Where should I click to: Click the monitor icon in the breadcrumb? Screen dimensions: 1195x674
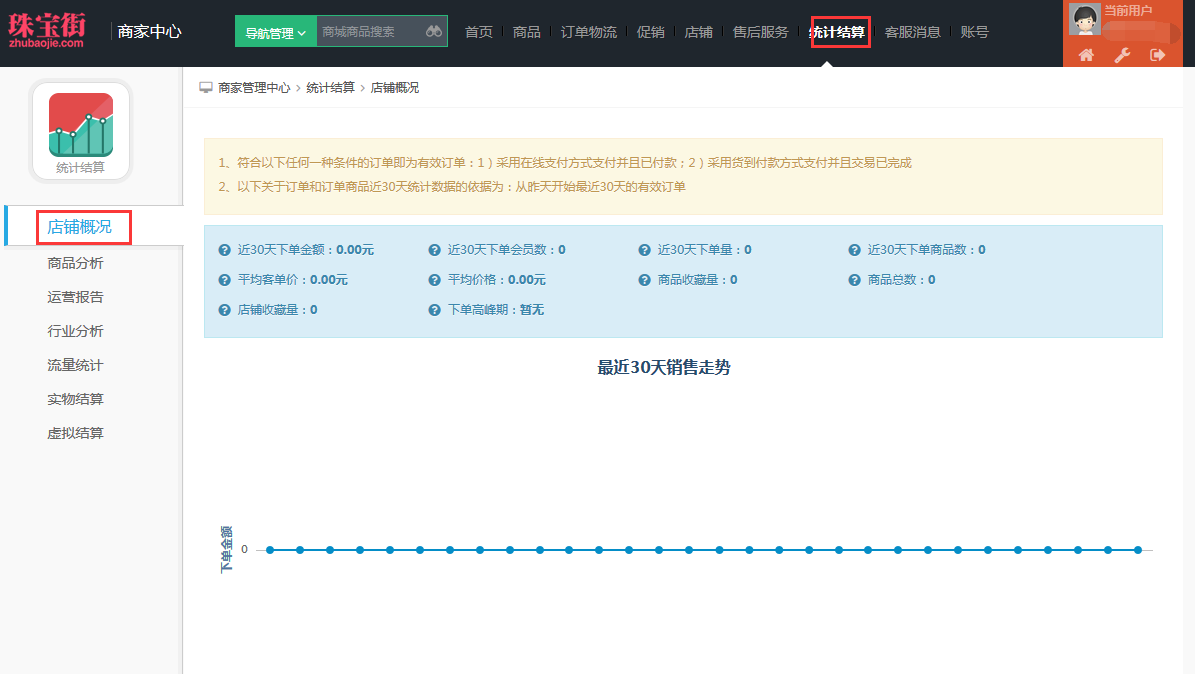206,88
